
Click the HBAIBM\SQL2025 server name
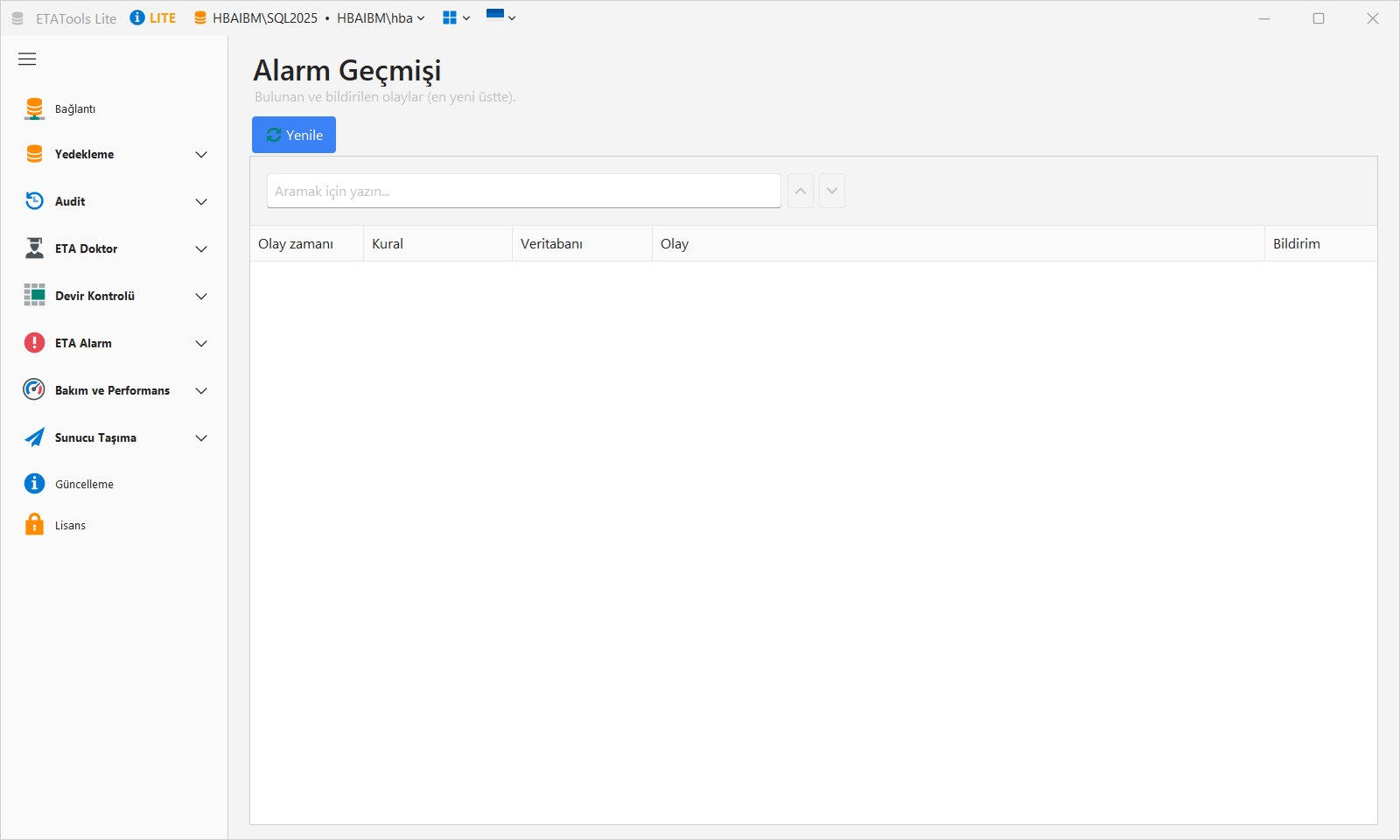point(265,18)
